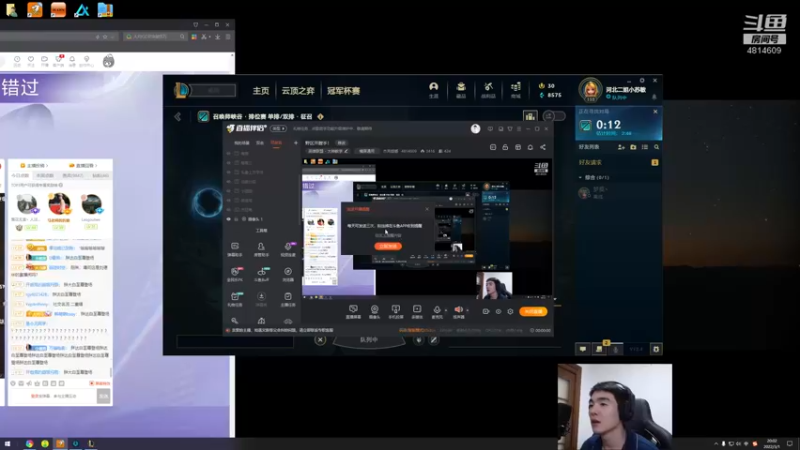Click the browser search box at the top
The width and height of the screenshot is (800, 450).
[155, 37]
